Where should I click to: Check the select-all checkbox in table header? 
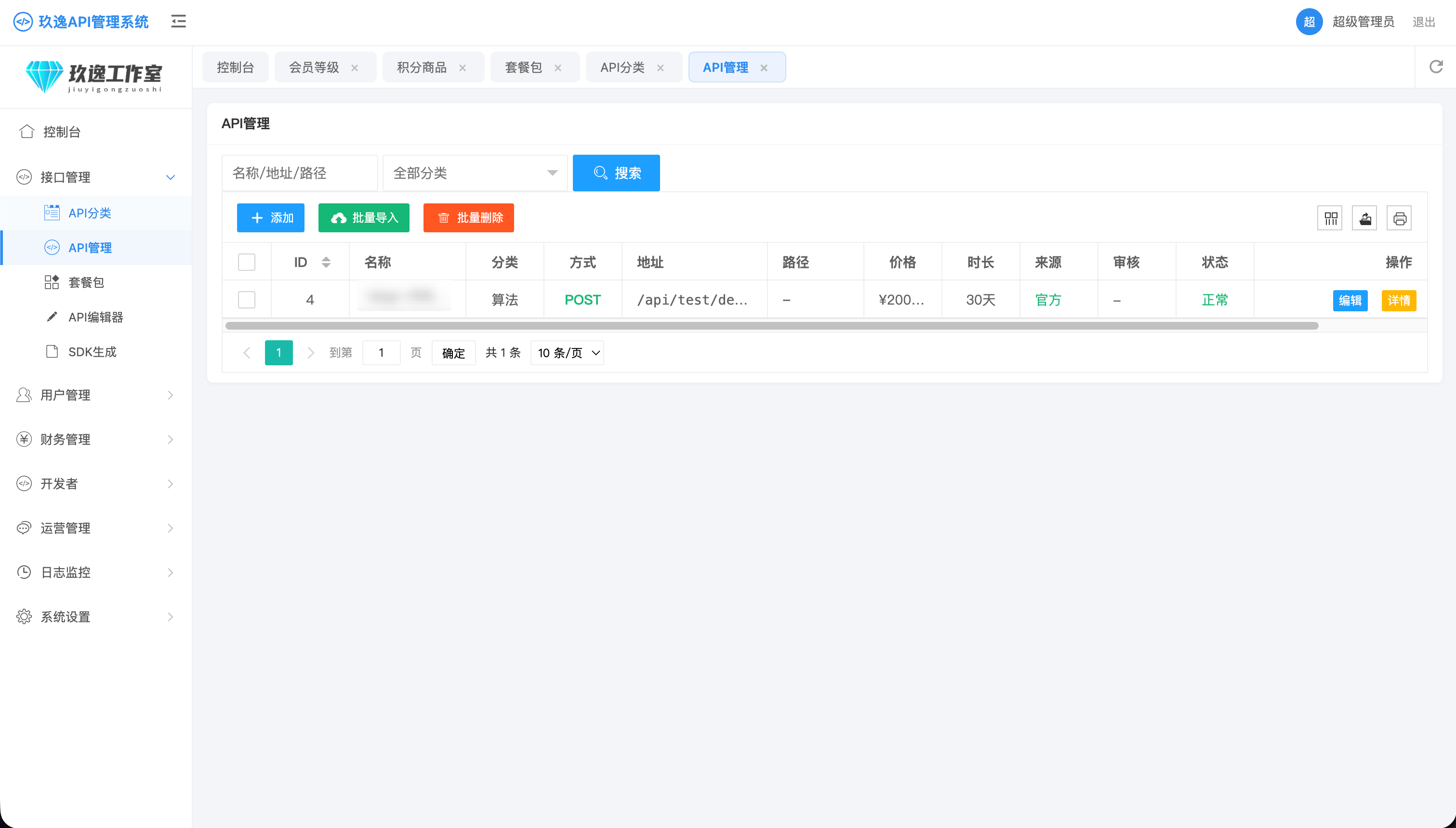pyautogui.click(x=247, y=262)
